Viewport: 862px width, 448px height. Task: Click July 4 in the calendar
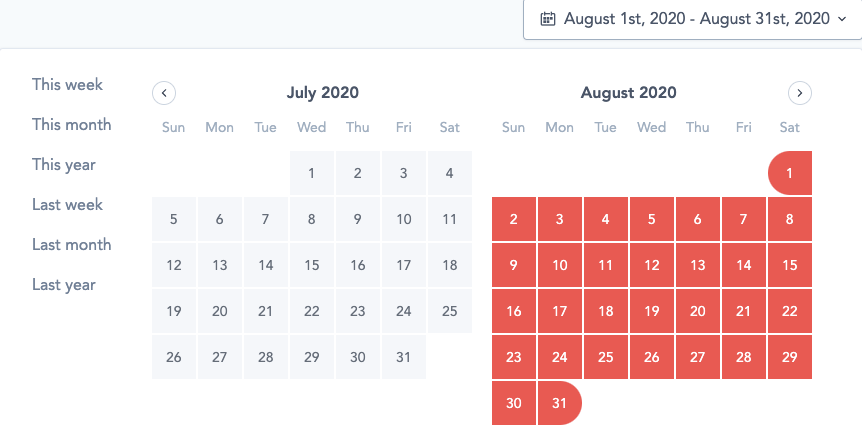pyautogui.click(x=450, y=173)
